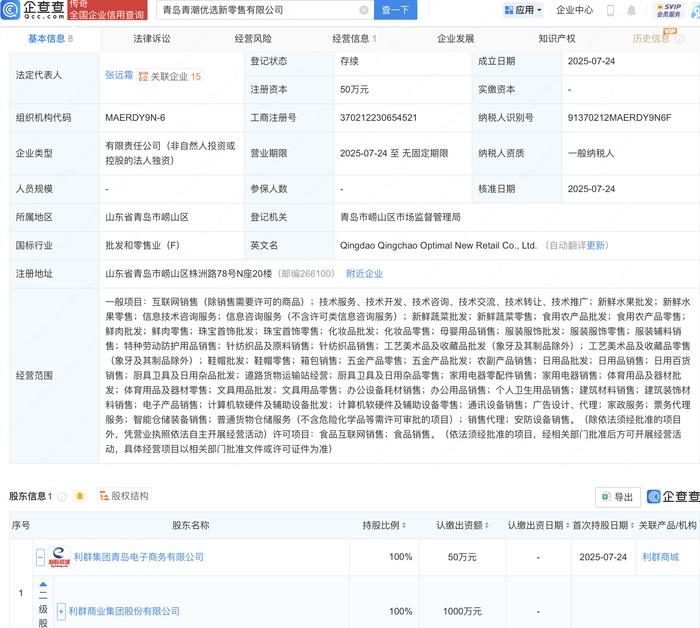Click the 50万元 registered capital value
The height and width of the screenshot is (628, 700).
click(x=354, y=89)
